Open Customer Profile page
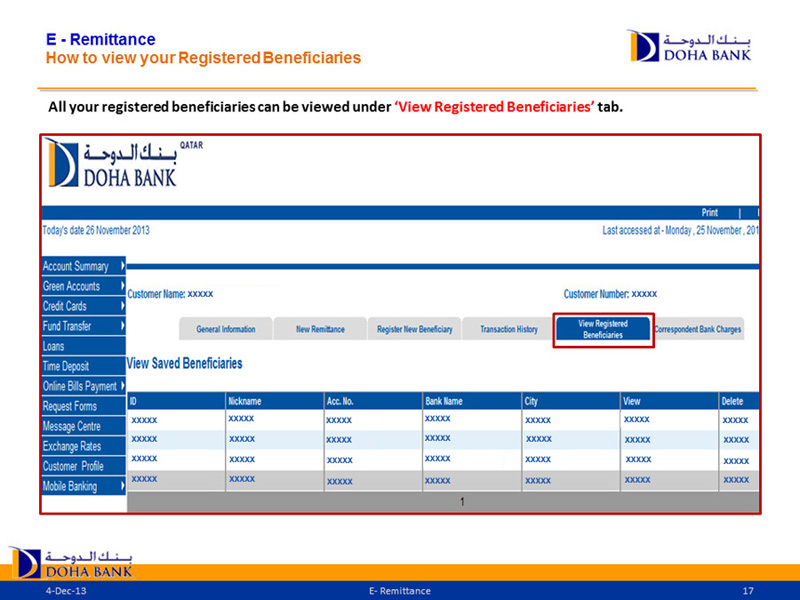Image resolution: width=800 pixels, height=600 pixels. tap(73, 466)
